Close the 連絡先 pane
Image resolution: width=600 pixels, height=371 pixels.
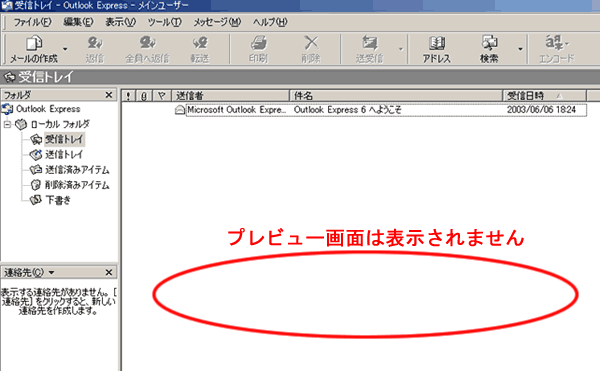tap(109, 272)
